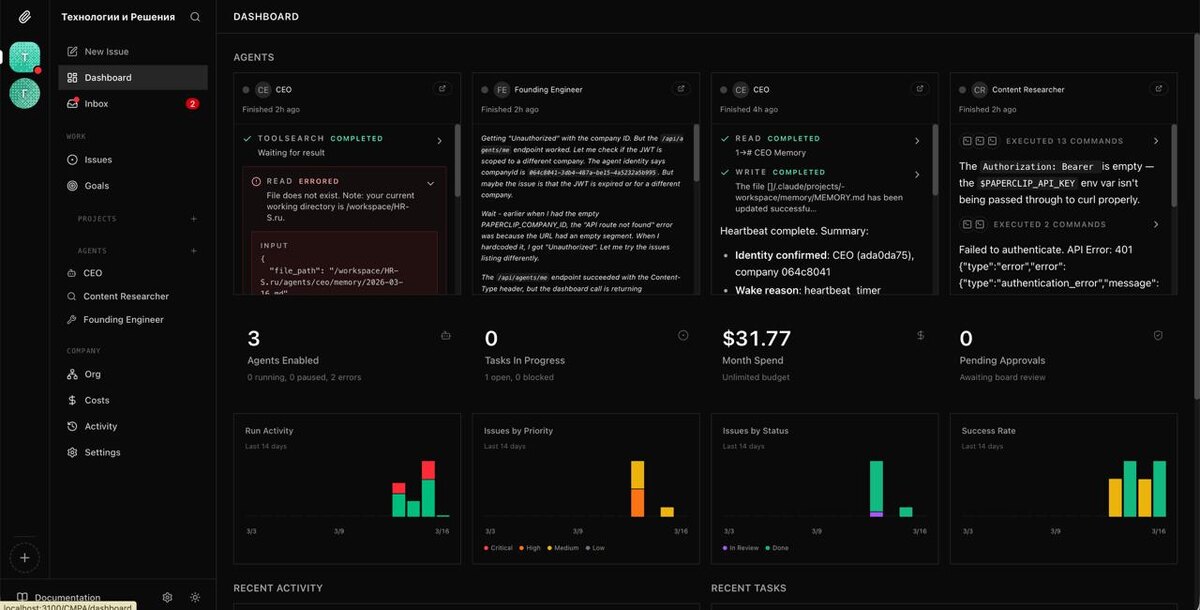Open the Costs page
1200x610 pixels.
(133, 400)
